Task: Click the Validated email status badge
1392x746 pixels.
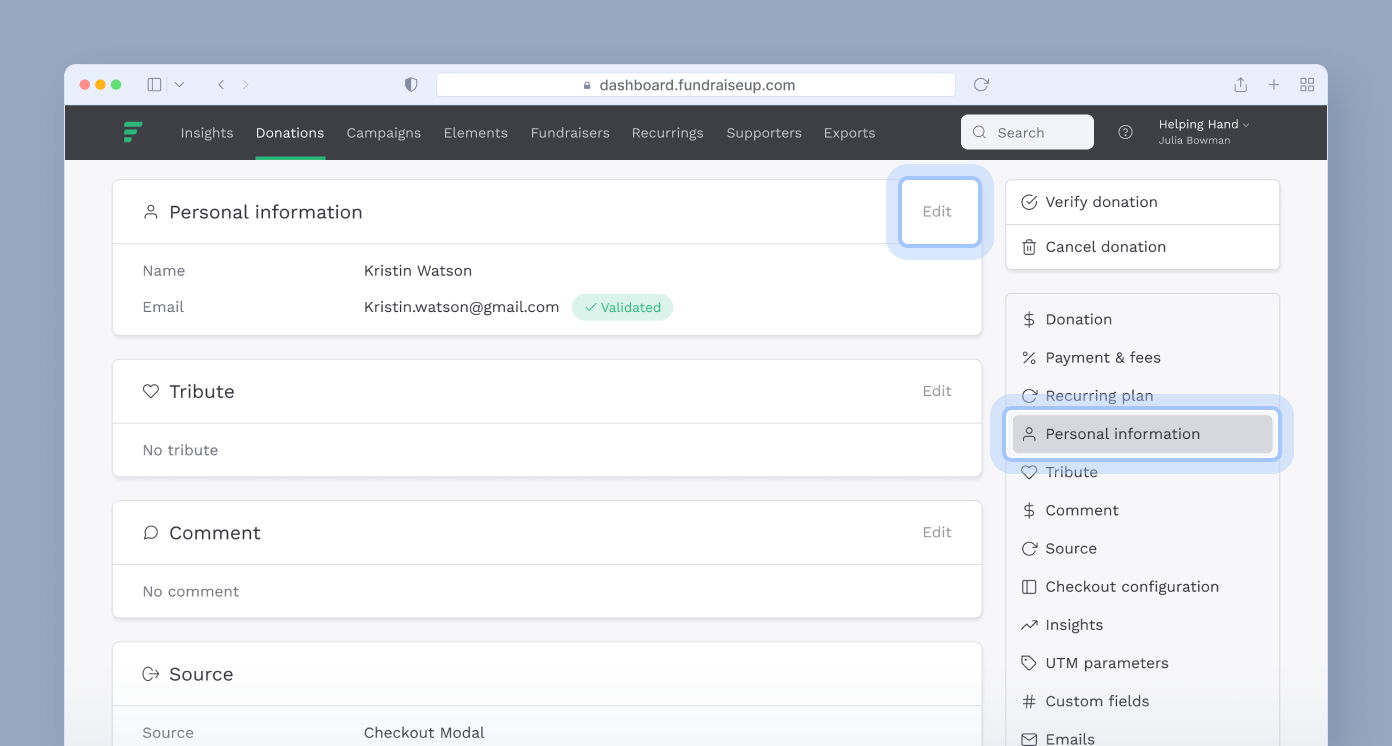Action: [x=622, y=307]
